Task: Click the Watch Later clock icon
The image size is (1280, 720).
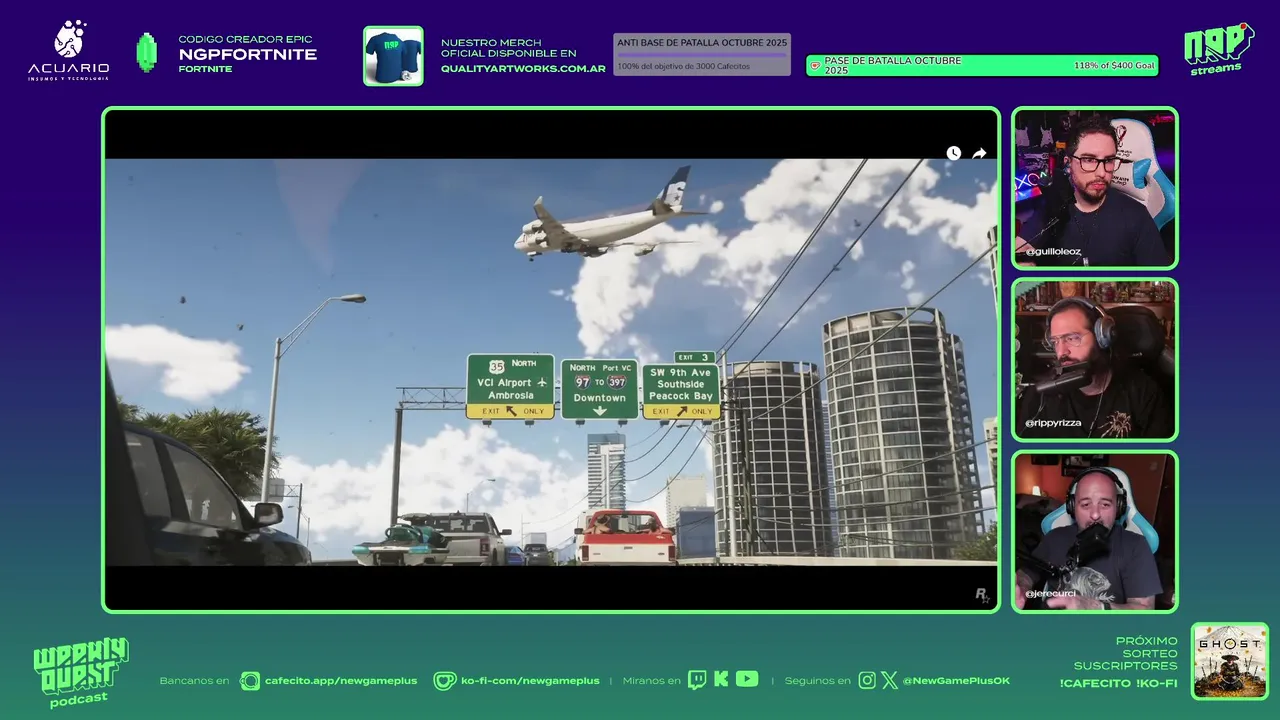Action: pyautogui.click(x=953, y=153)
